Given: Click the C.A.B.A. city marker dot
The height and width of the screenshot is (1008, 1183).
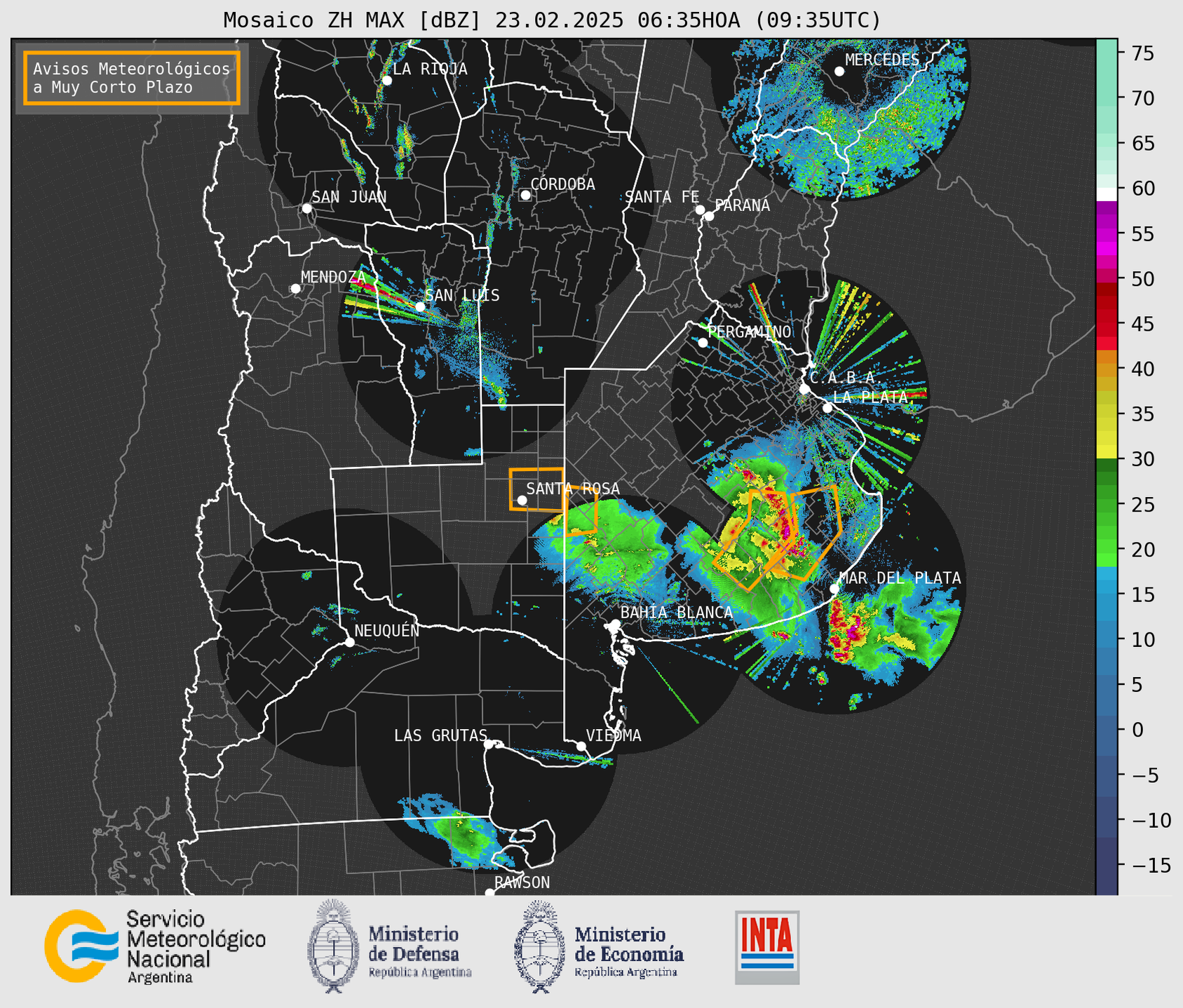Looking at the screenshot, I should (805, 389).
